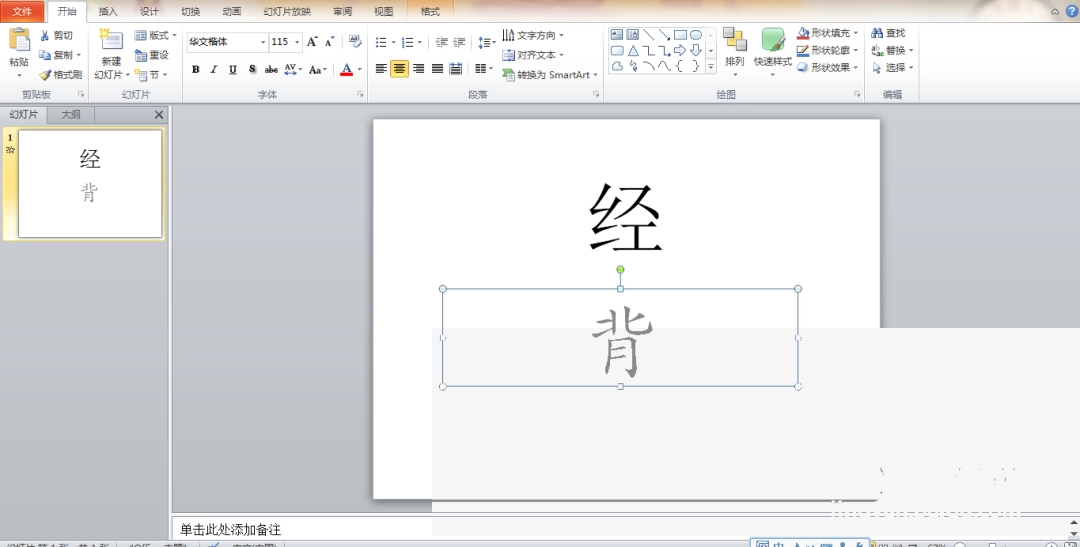Image resolution: width=1080 pixels, height=547 pixels.
Task: Increase the list indent level
Action: pos(459,42)
